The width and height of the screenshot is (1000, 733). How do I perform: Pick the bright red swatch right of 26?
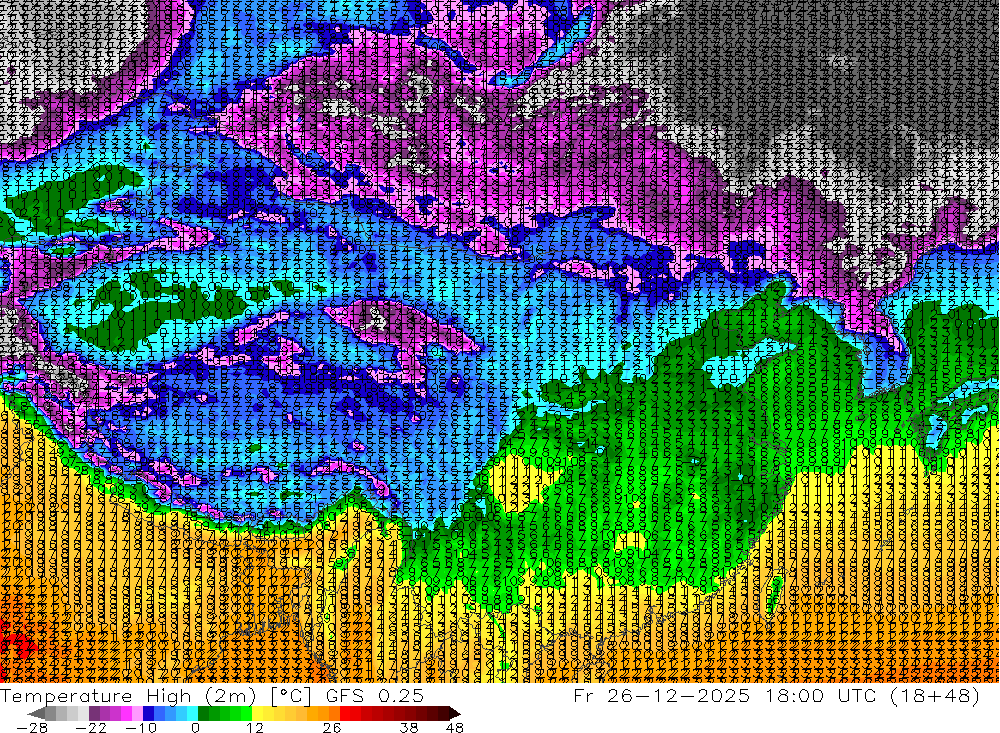(x=345, y=713)
